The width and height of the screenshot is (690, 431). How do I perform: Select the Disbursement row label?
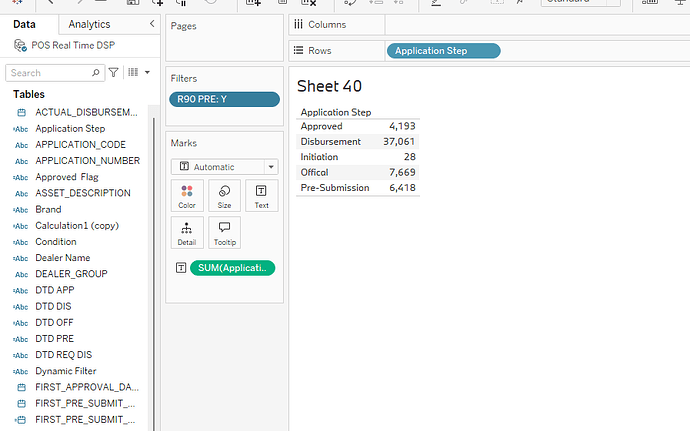330,142
